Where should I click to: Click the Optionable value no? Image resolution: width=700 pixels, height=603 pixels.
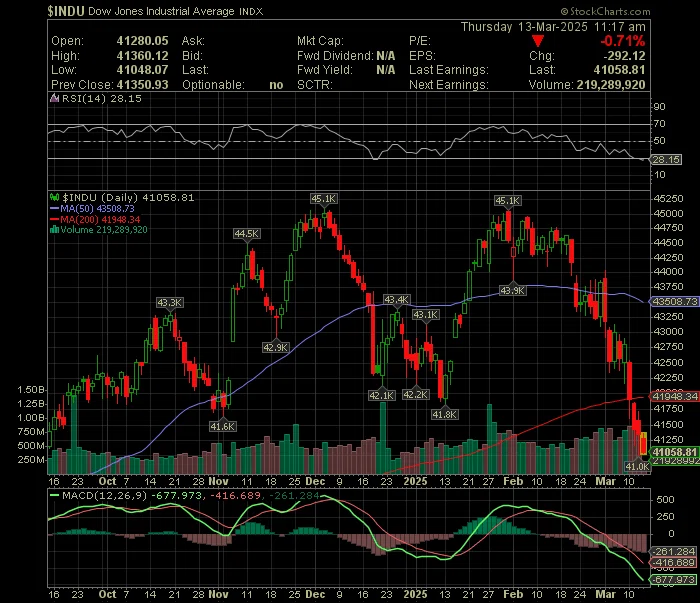[276, 85]
